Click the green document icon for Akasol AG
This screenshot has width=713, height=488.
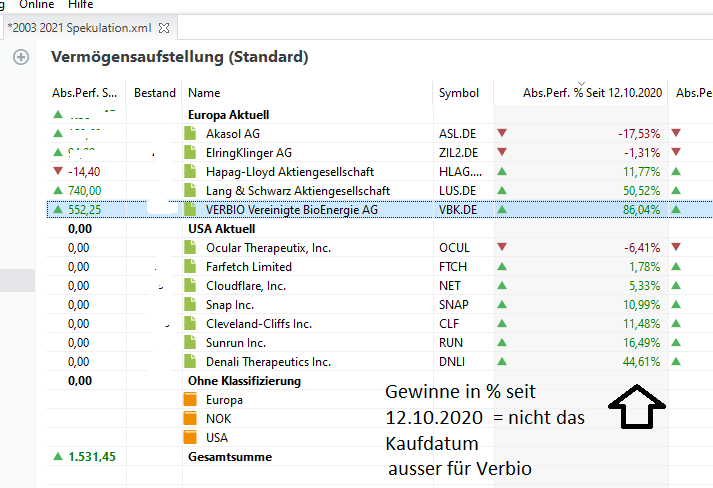(x=192, y=134)
